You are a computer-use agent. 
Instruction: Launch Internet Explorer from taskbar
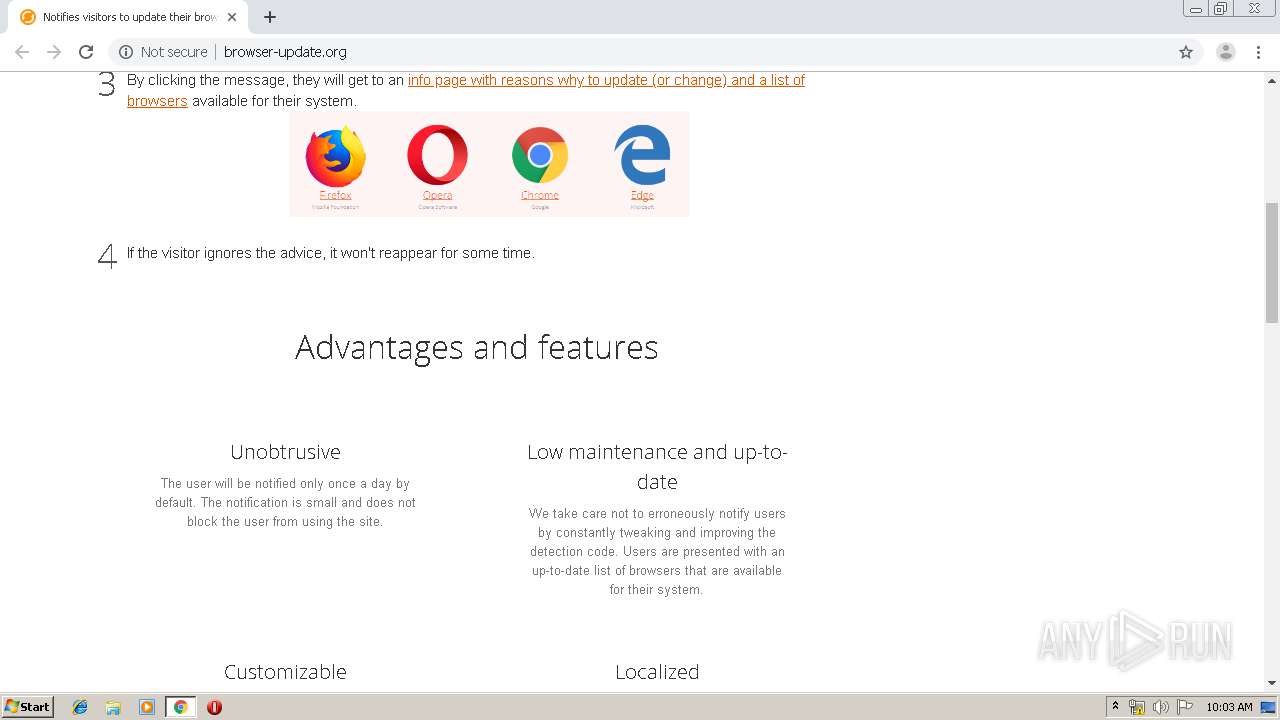(x=80, y=707)
